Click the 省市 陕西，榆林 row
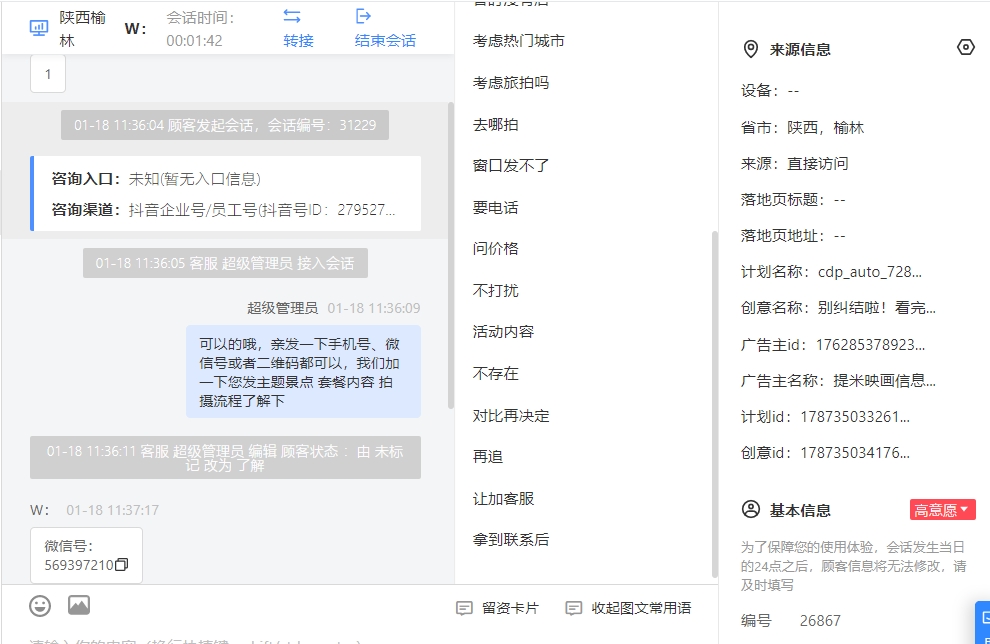 pos(802,128)
